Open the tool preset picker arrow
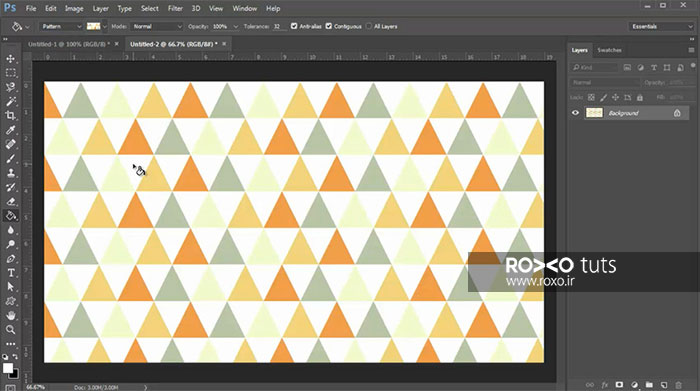 coord(28,27)
